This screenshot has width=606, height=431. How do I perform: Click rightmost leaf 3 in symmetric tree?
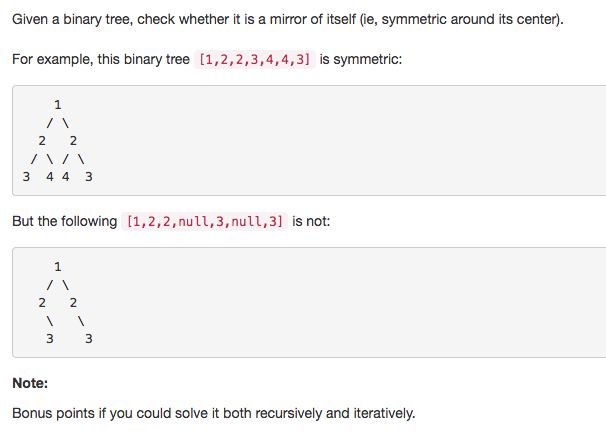point(89,177)
